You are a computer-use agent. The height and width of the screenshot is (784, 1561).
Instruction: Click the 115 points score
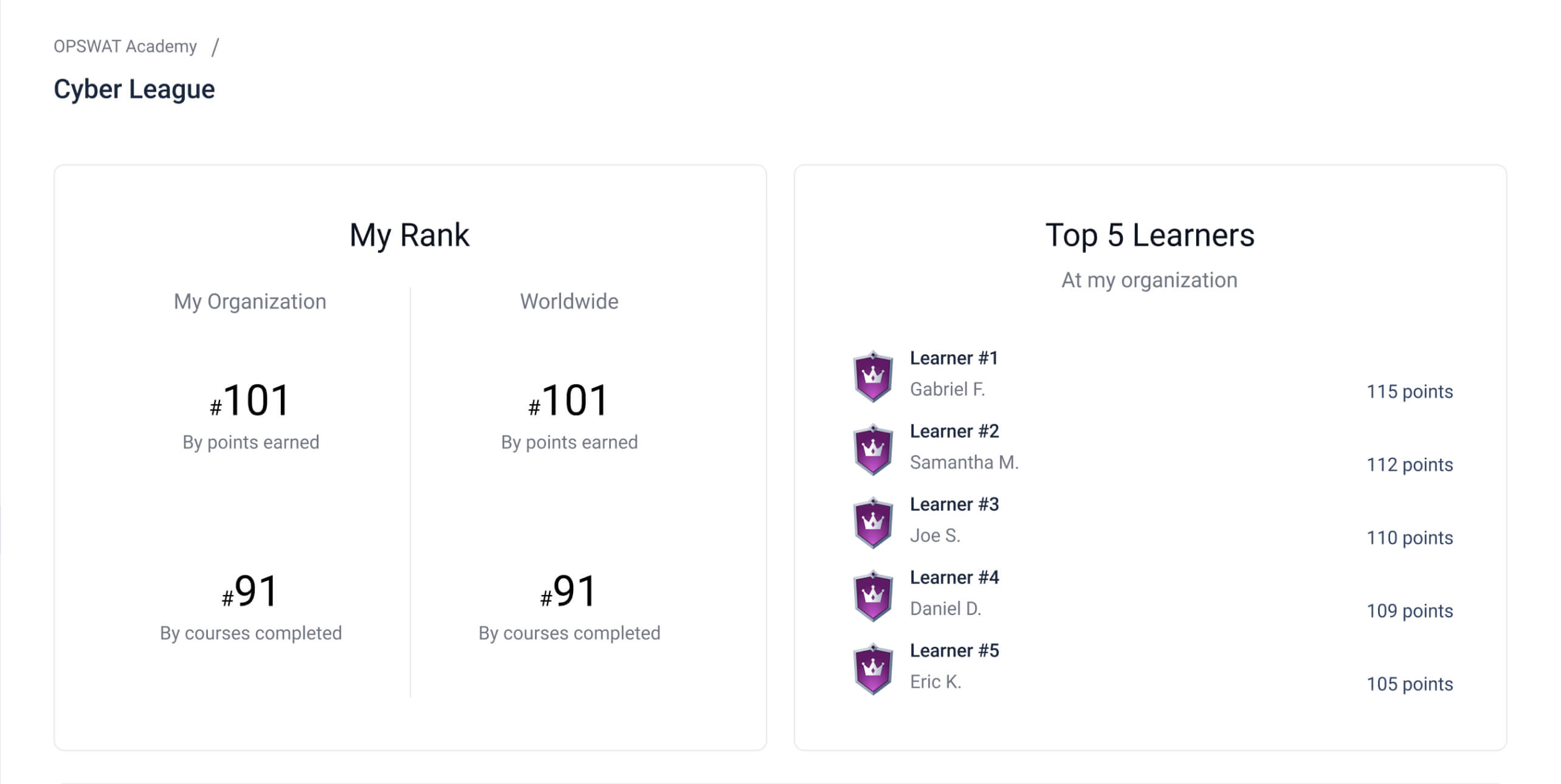1410,391
